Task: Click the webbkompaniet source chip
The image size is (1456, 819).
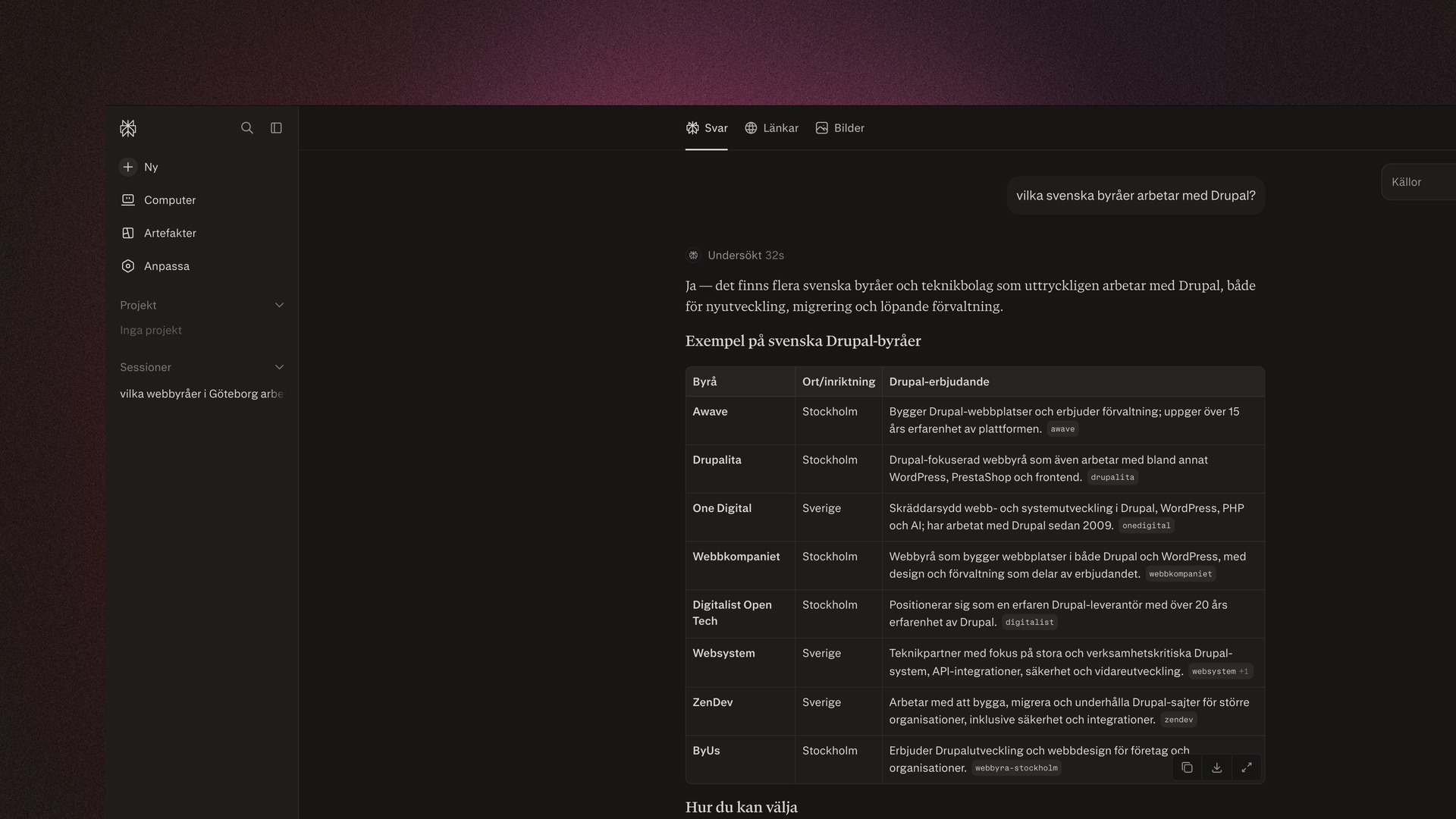Action: click(x=1180, y=574)
